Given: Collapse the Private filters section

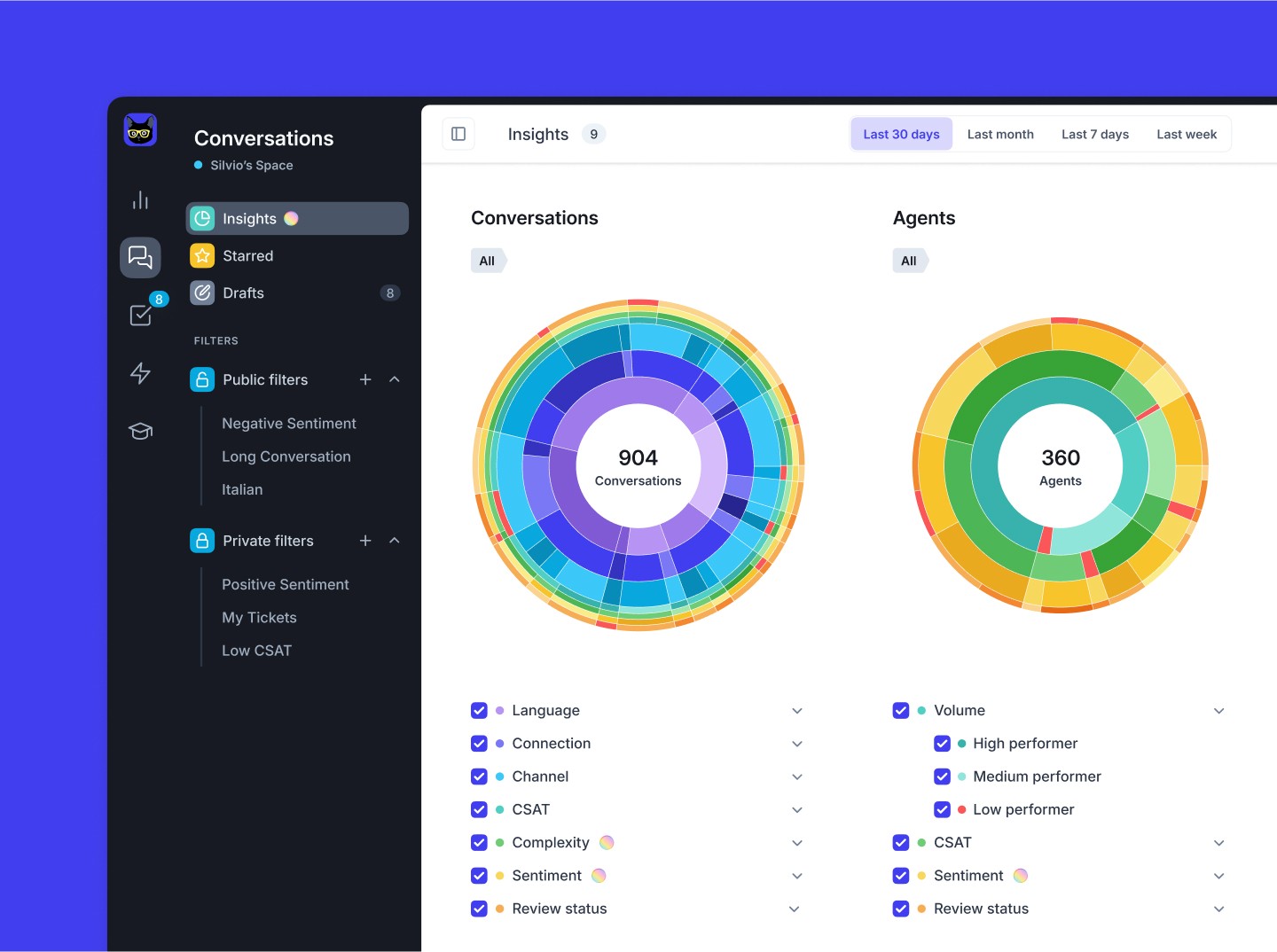Looking at the screenshot, I should click(x=395, y=541).
